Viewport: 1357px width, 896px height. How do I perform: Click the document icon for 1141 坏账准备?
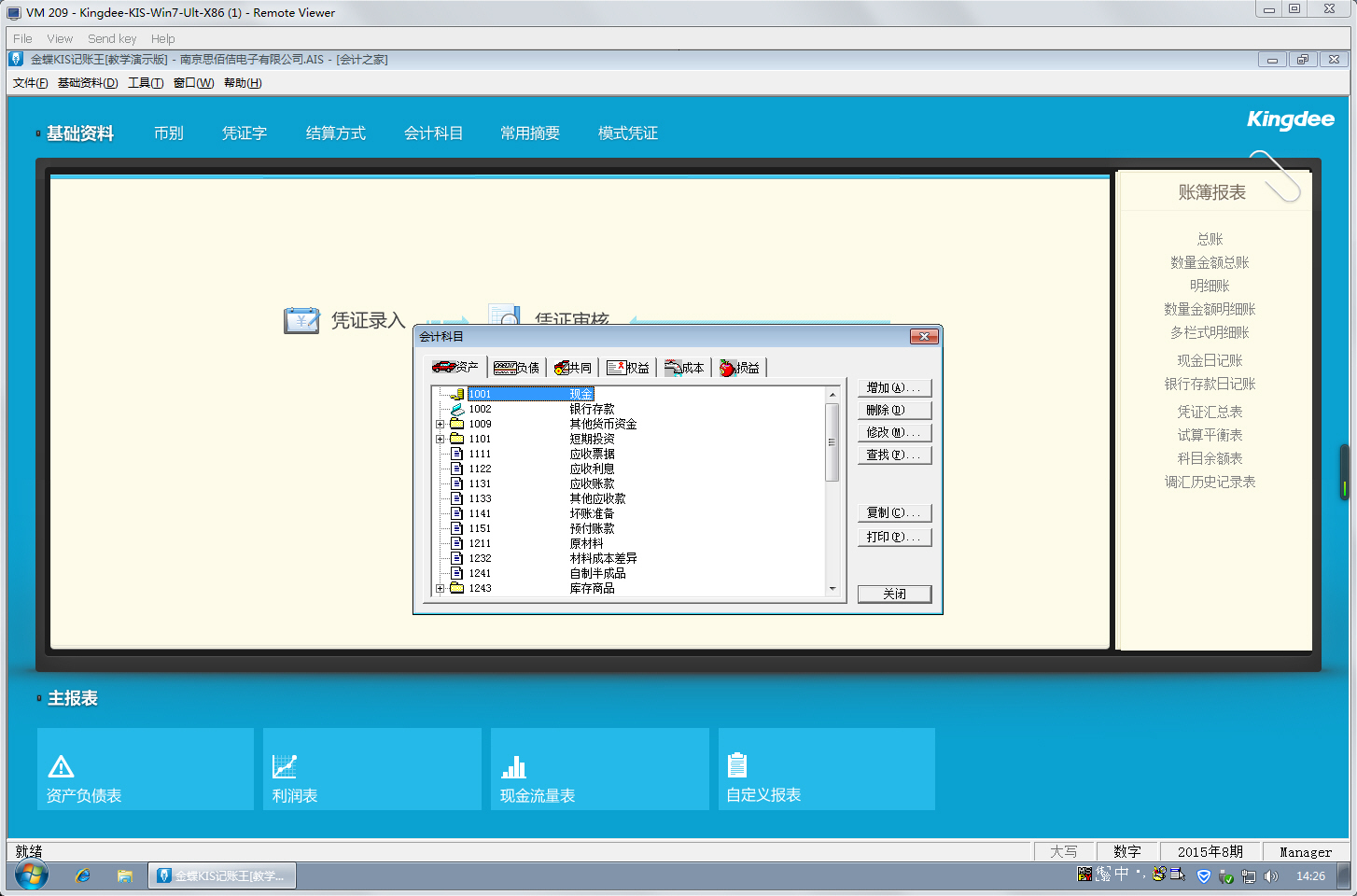point(457,513)
